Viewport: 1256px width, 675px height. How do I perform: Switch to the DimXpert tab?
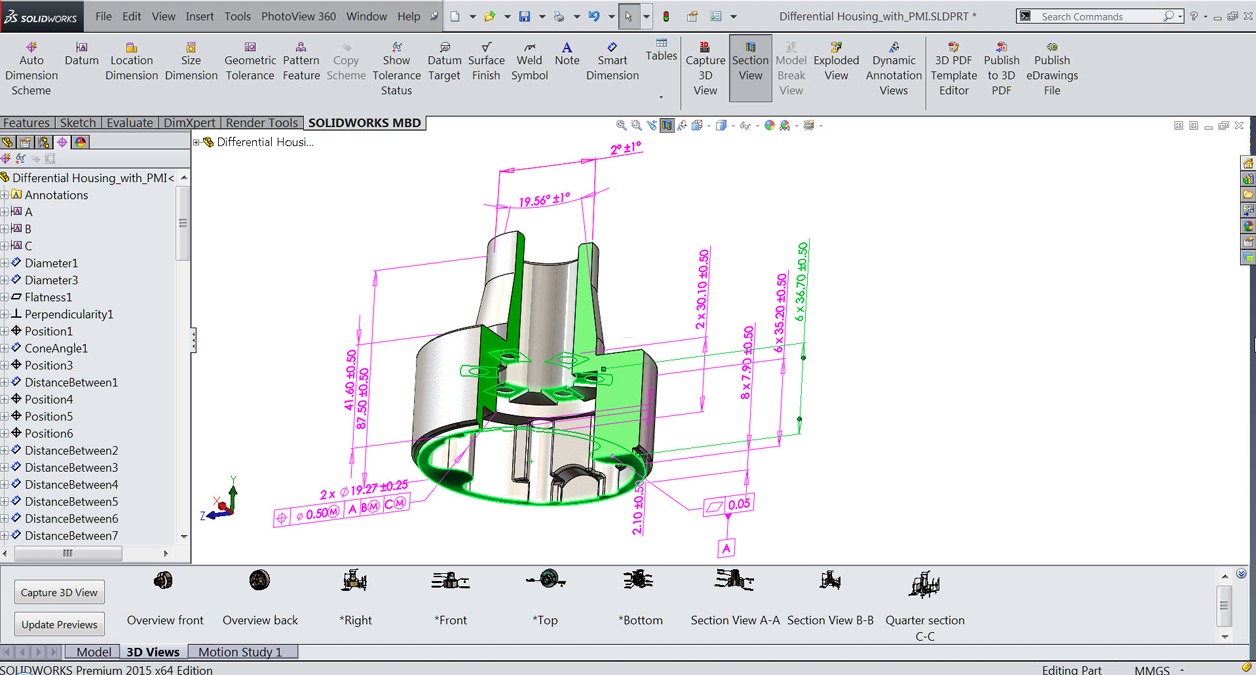tap(190, 123)
